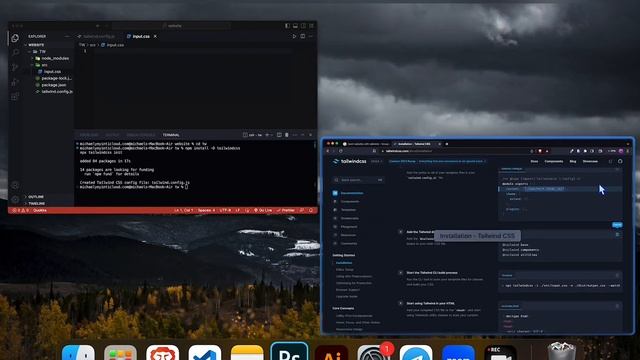Image resolution: width=640 pixels, height=360 pixels.
Task: Click the Run file play icon in VS Code editor
Action: point(294,36)
